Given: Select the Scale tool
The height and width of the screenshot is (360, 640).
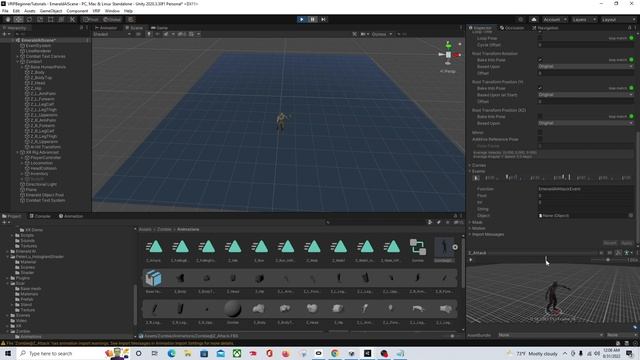Looking at the screenshot, I should click(x=40, y=19).
